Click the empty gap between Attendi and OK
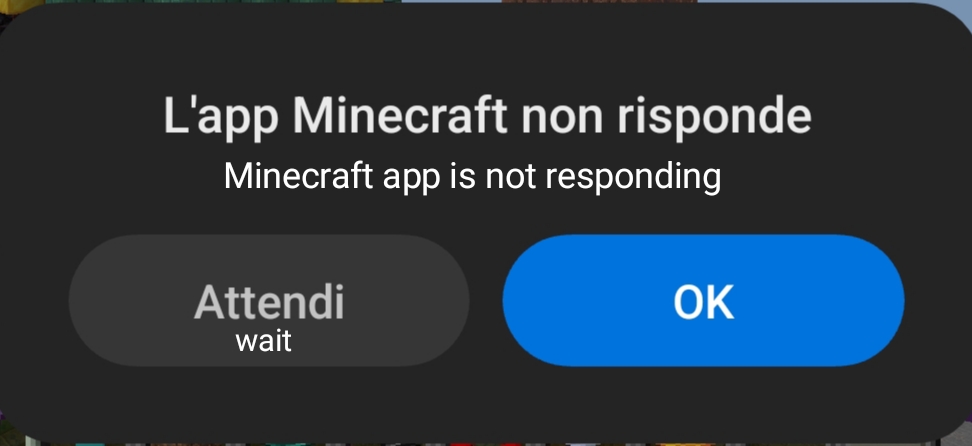 point(485,300)
